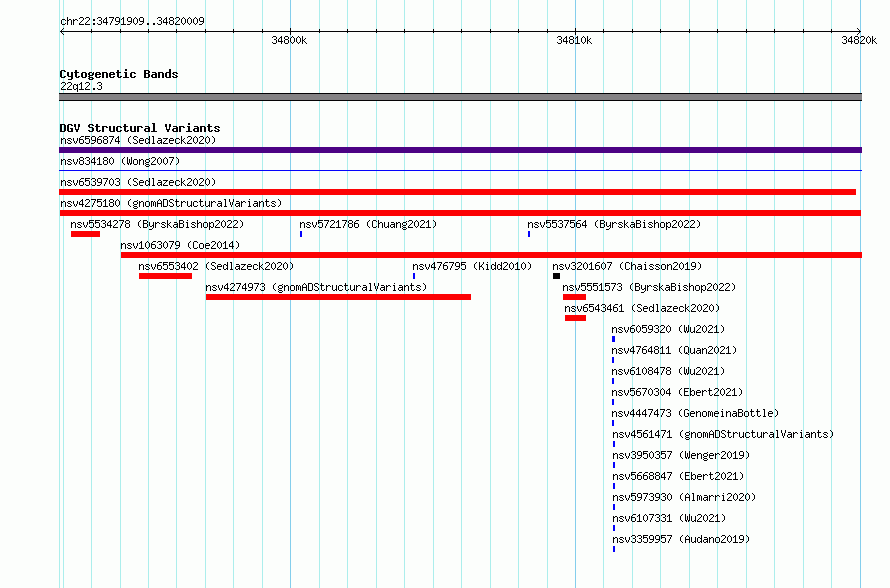Click the blue marker under nsv4764811
The height and width of the screenshot is (588, 890).
coord(613,360)
